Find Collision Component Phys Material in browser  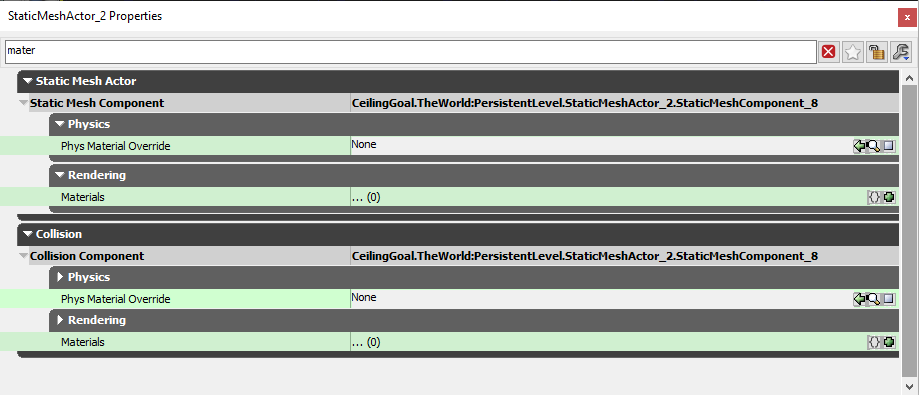(x=874, y=299)
